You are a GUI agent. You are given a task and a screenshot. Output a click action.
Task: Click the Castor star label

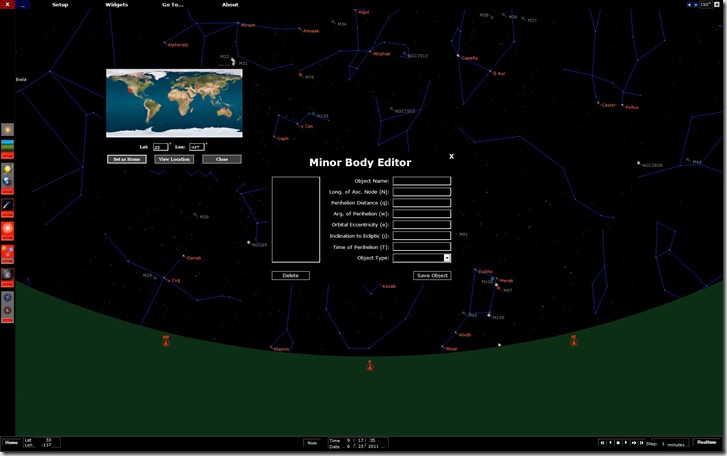[608, 105]
